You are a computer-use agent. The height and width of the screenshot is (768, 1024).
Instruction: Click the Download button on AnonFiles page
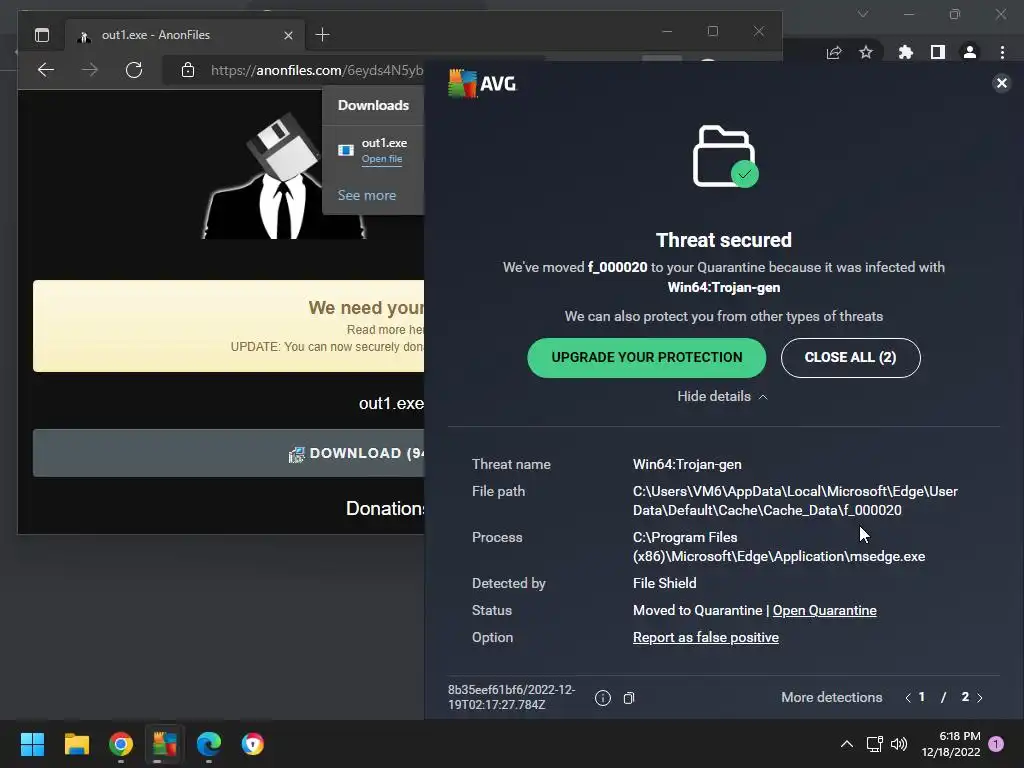[x=229, y=453]
